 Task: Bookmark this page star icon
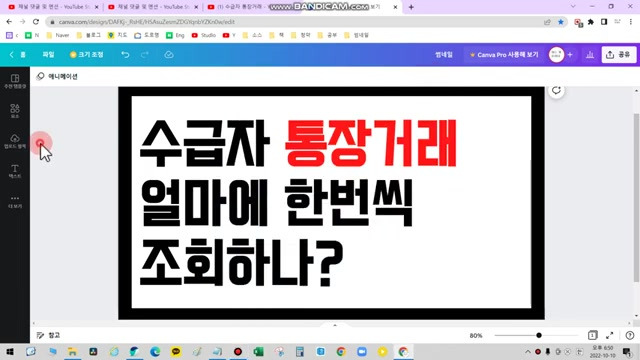click(560, 22)
